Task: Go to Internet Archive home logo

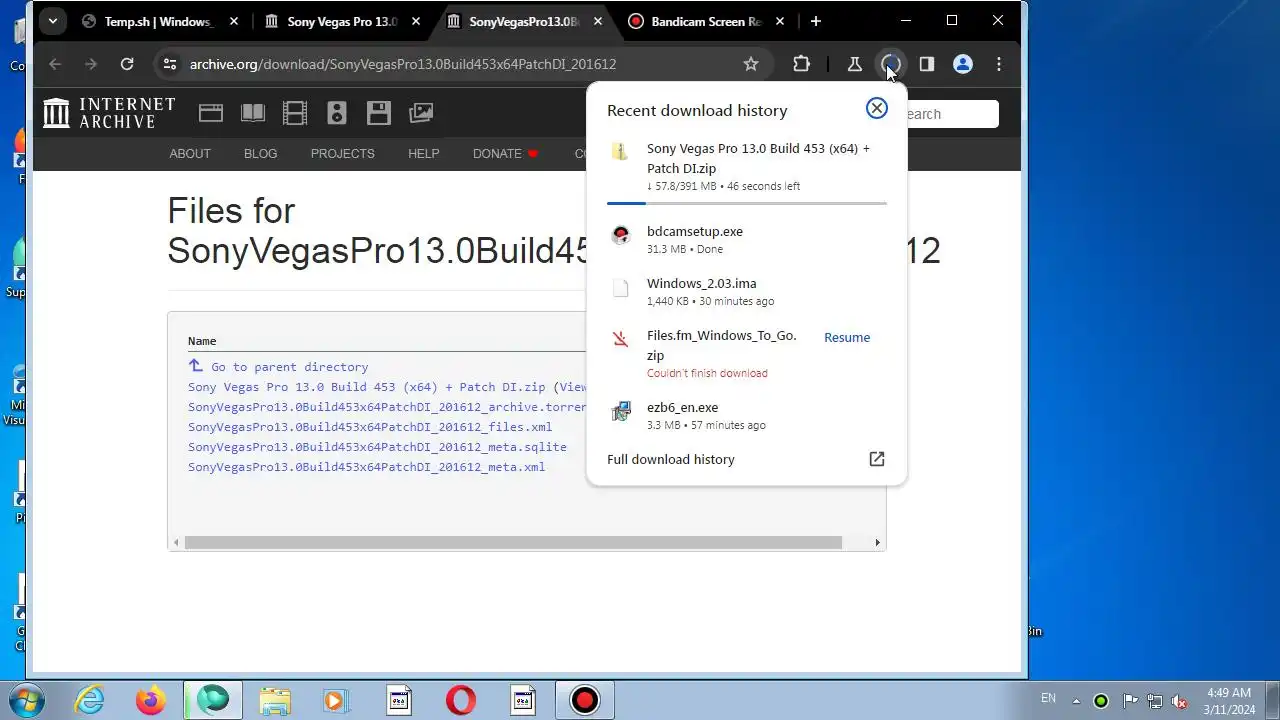Action: coord(109,113)
